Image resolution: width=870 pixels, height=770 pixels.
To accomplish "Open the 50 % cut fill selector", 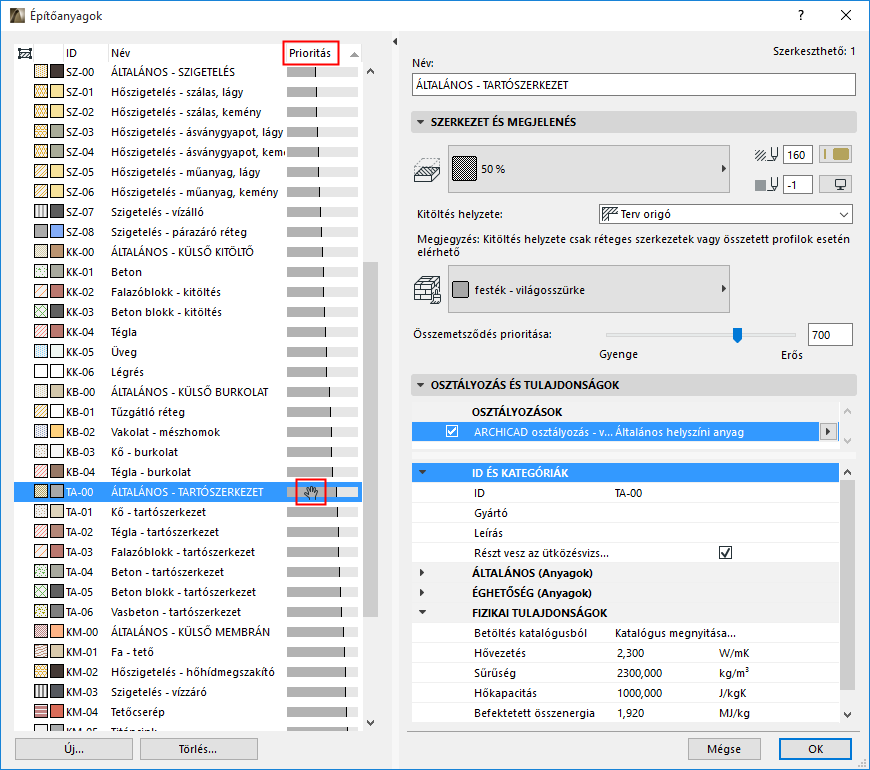I will point(589,169).
